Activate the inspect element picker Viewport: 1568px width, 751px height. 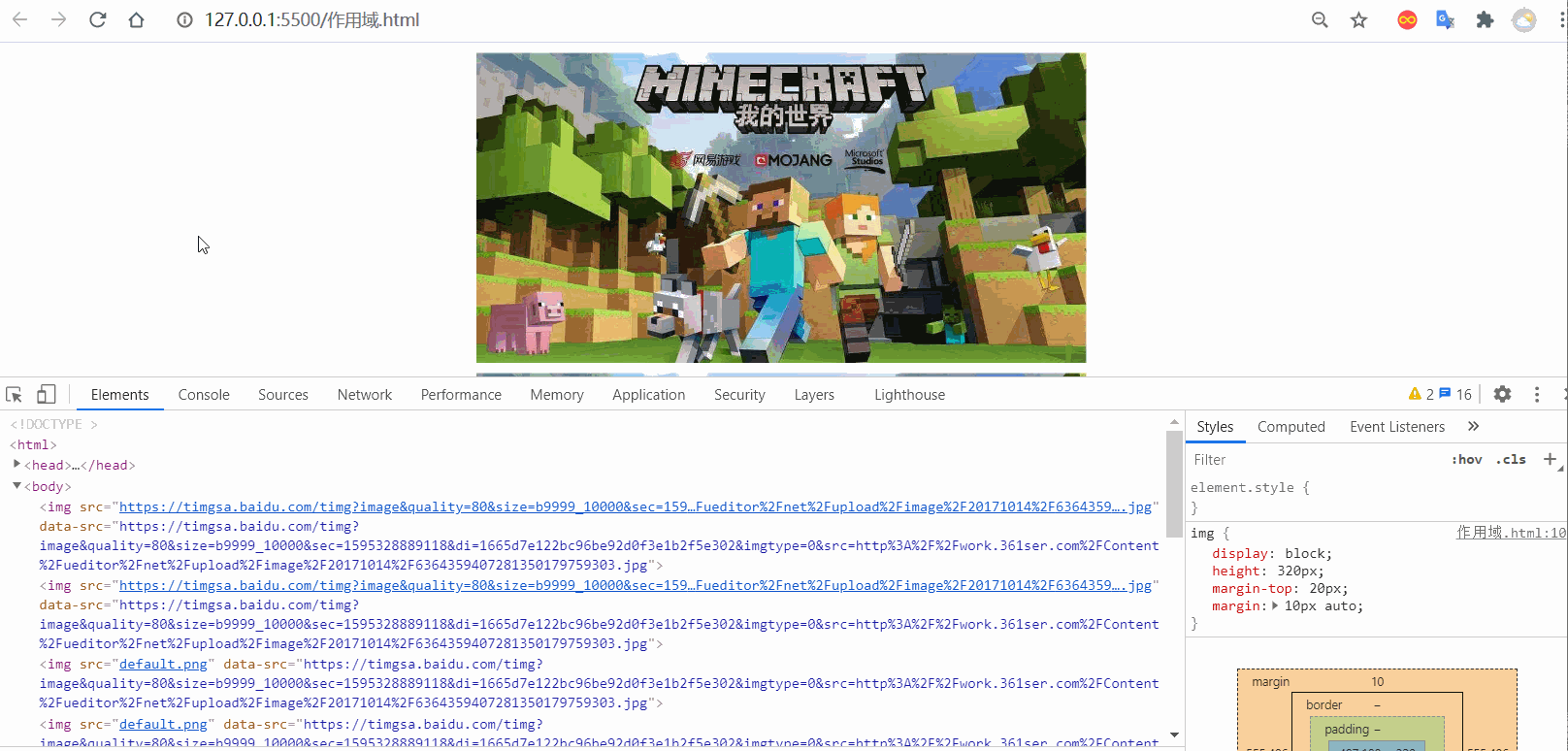click(x=14, y=394)
